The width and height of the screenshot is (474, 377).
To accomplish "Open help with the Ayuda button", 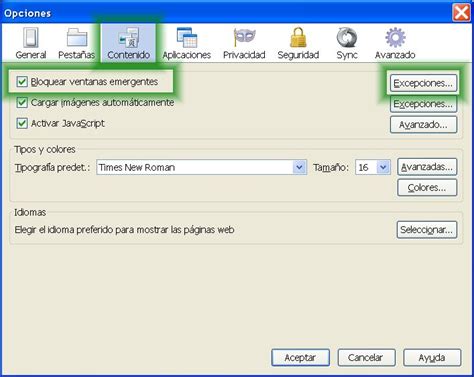I will coord(432,358).
